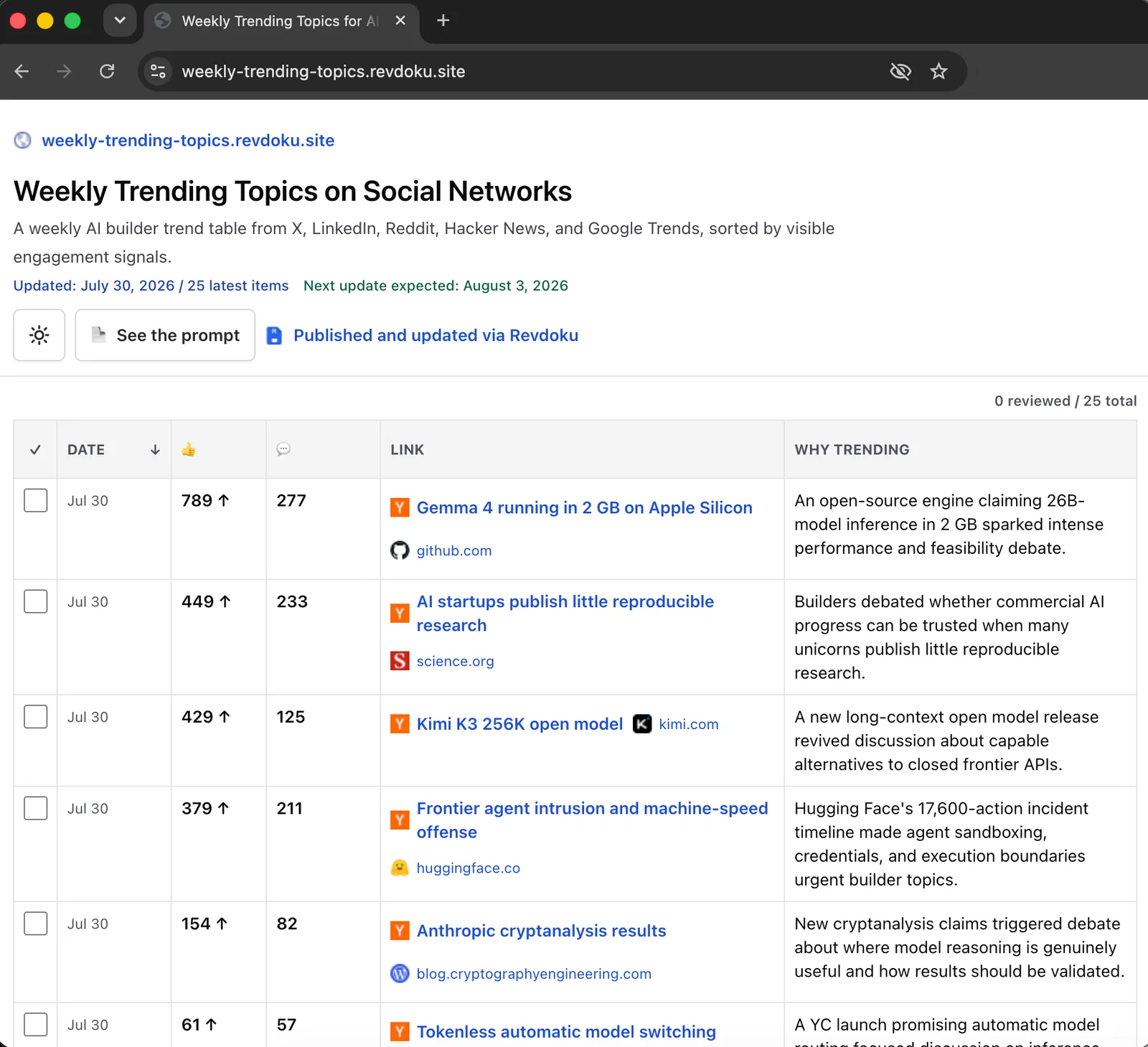Open blog.cryptographyengineering.com source link
The width and height of the screenshot is (1148, 1047).
534,974
